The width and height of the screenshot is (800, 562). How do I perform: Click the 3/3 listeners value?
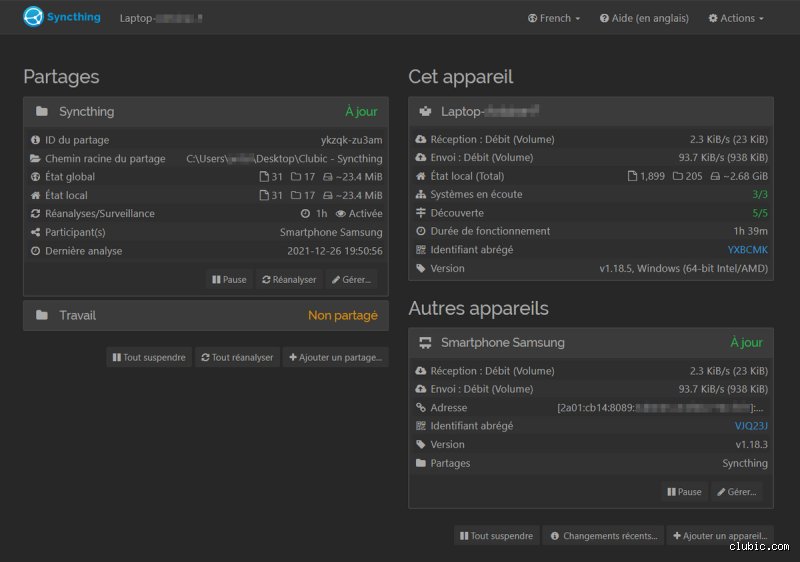point(760,194)
